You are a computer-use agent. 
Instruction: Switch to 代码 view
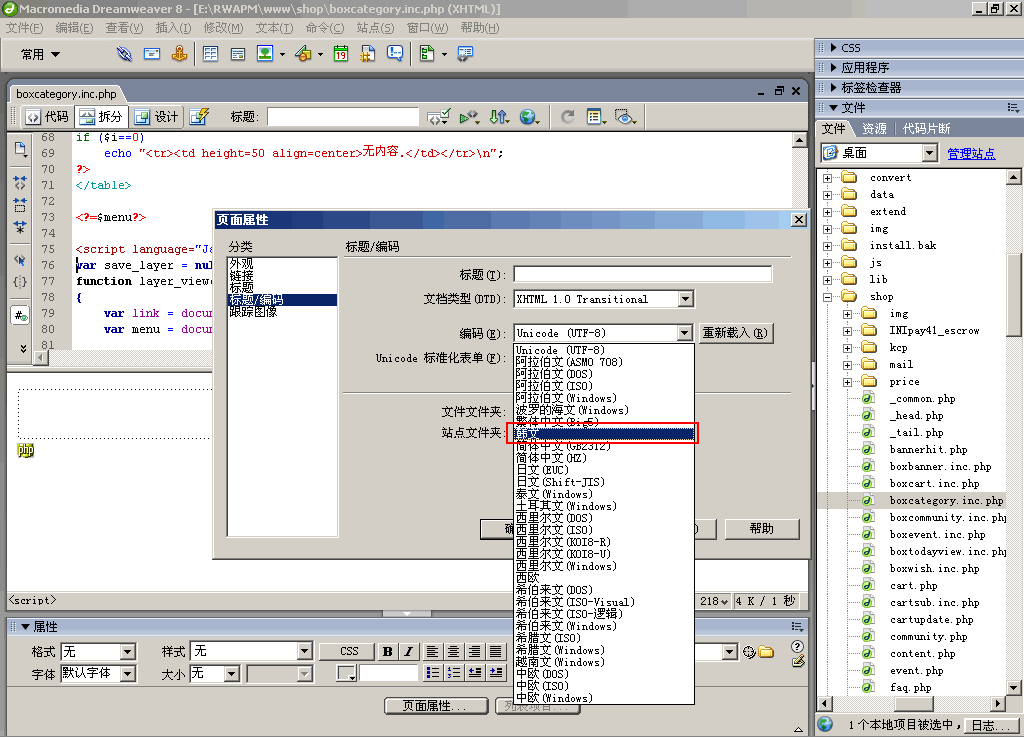[x=46, y=117]
